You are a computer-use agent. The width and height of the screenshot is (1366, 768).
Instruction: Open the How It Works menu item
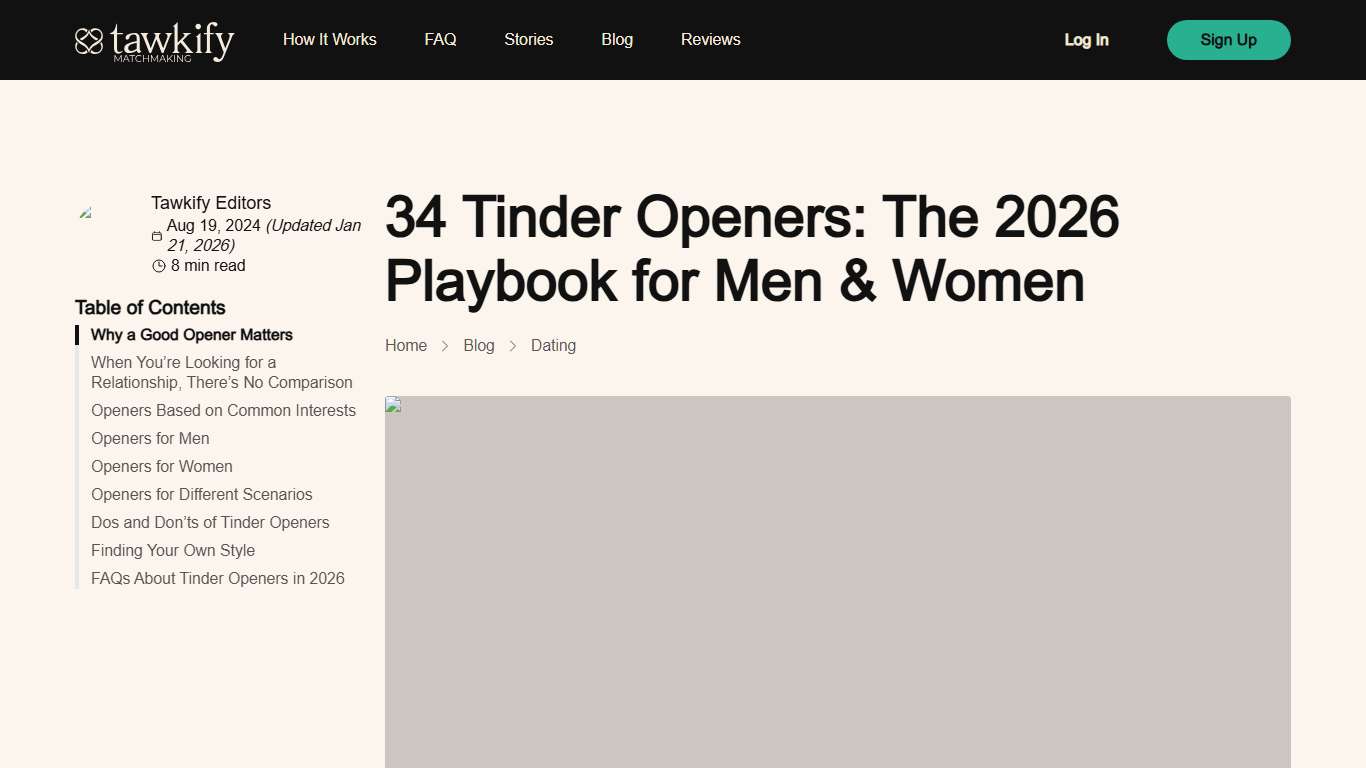(x=329, y=39)
